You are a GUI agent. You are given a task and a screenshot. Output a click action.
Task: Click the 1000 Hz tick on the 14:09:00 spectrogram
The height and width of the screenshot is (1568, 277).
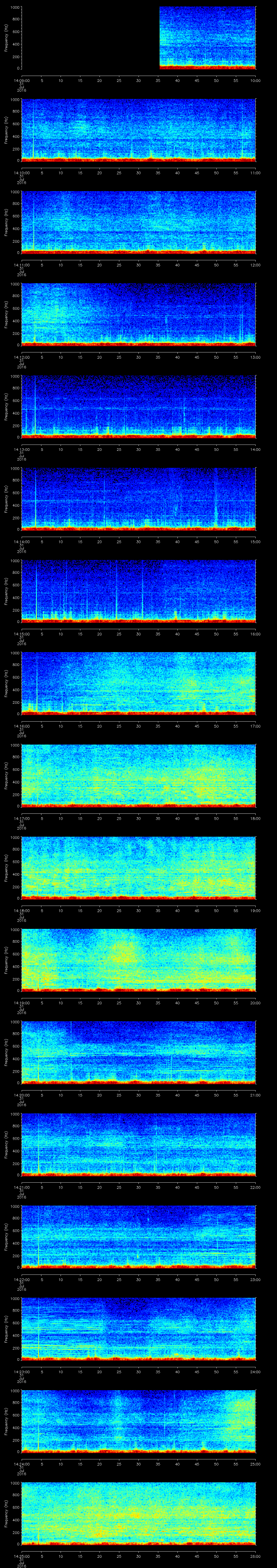[15, 7]
